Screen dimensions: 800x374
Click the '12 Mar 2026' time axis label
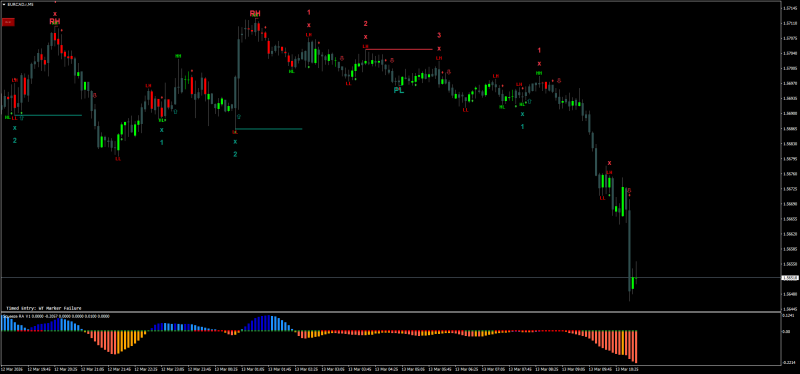pos(11,369)
